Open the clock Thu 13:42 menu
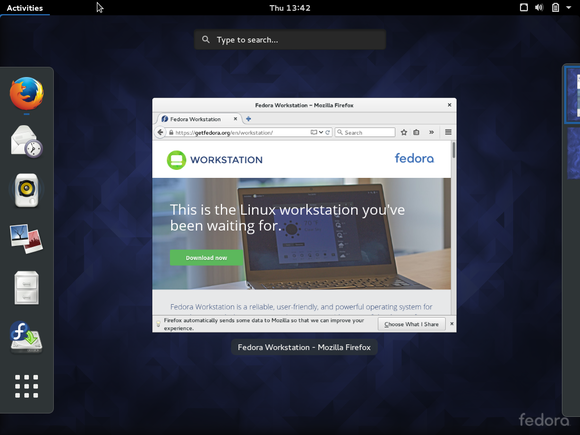This screenshot has width=580, height=435. pyautogui.click(x=290, y=8)
